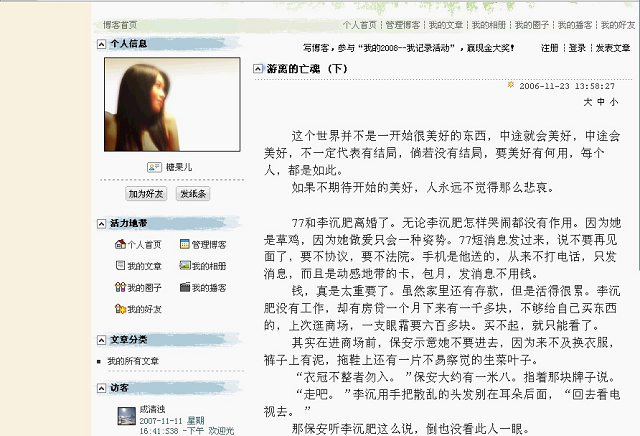640x436 pixels.
Task: Collapse the 访客 panel
Action: (101, 388)
